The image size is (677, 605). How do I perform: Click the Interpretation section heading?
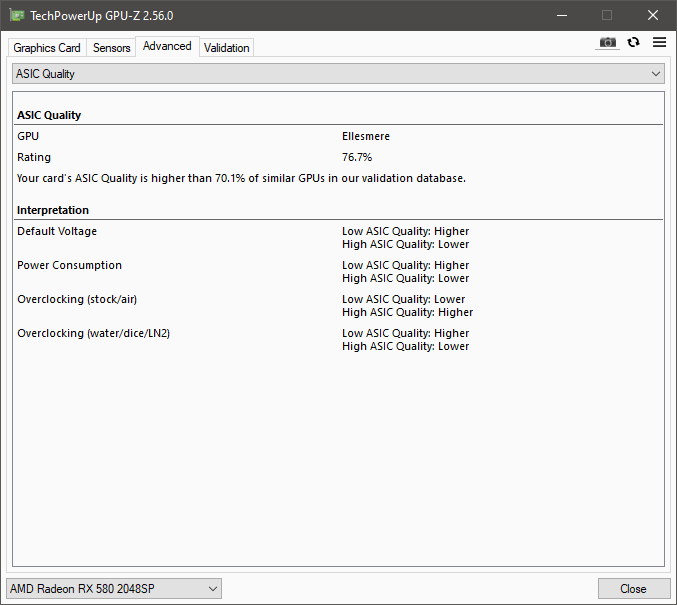click(x=53, y=210)
